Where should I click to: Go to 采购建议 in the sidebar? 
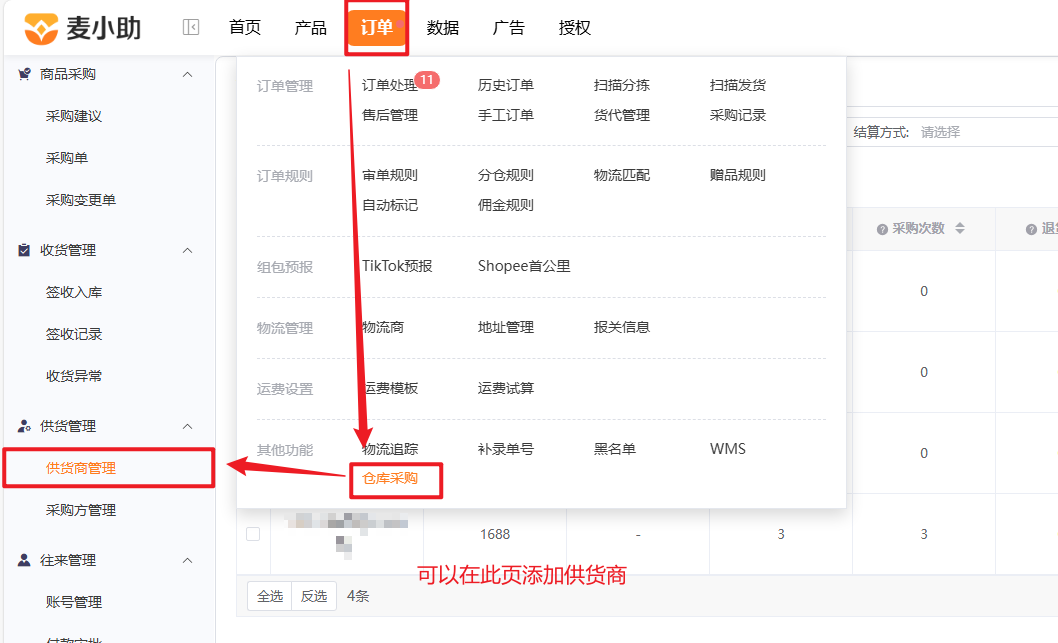coord(74,116)
